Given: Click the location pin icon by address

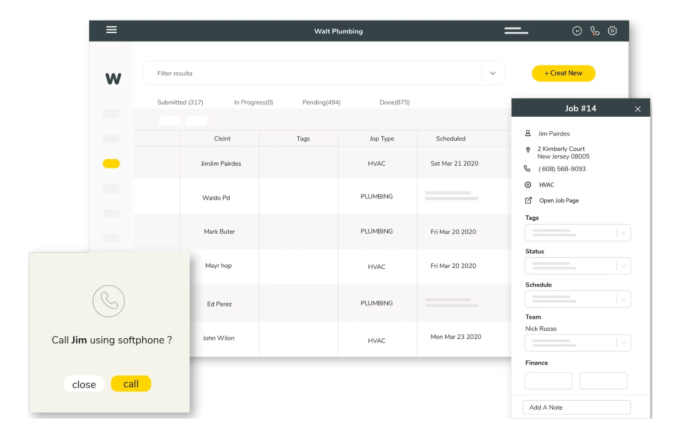Looking at the screenshot, I should [527, 149].
